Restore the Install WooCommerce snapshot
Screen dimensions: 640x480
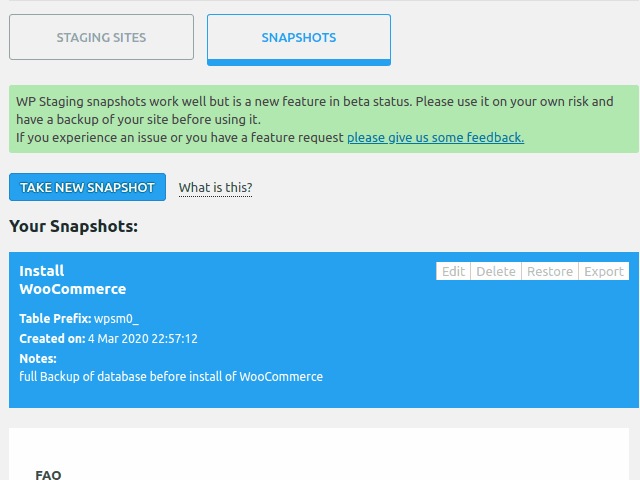[x=550, y=271]
